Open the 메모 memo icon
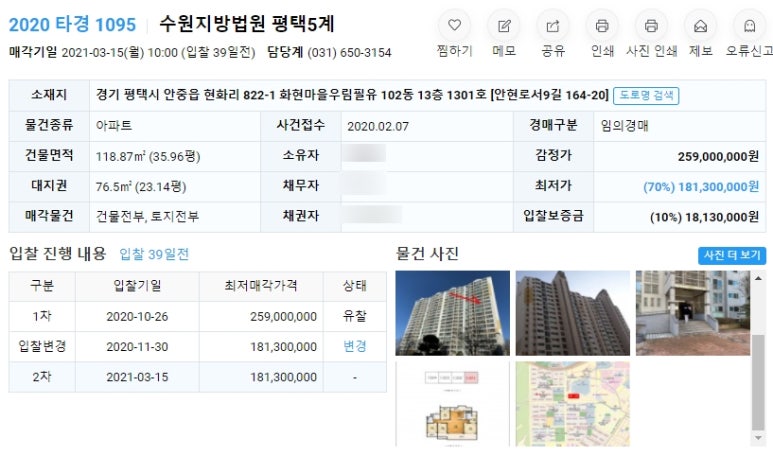This screenshot has width=773, height=456. pos(503,26)
